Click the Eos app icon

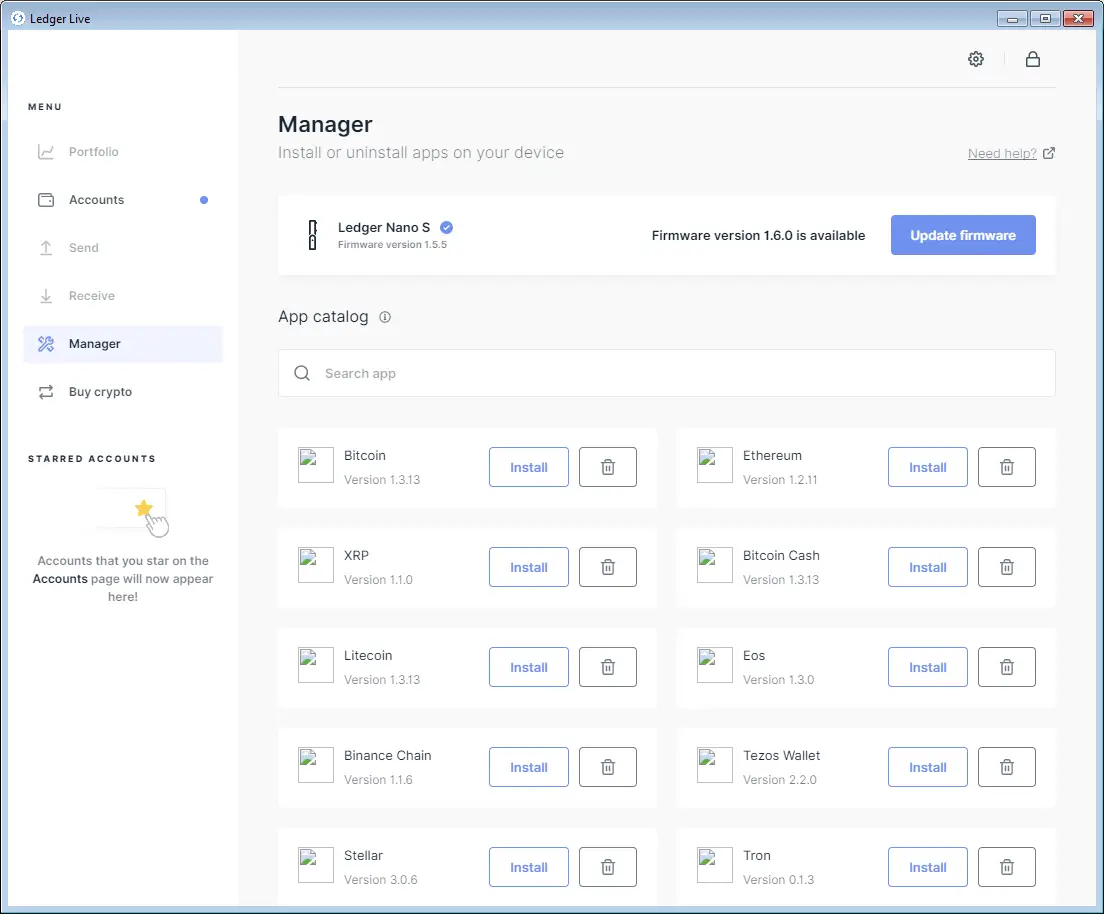click(715, 665)
